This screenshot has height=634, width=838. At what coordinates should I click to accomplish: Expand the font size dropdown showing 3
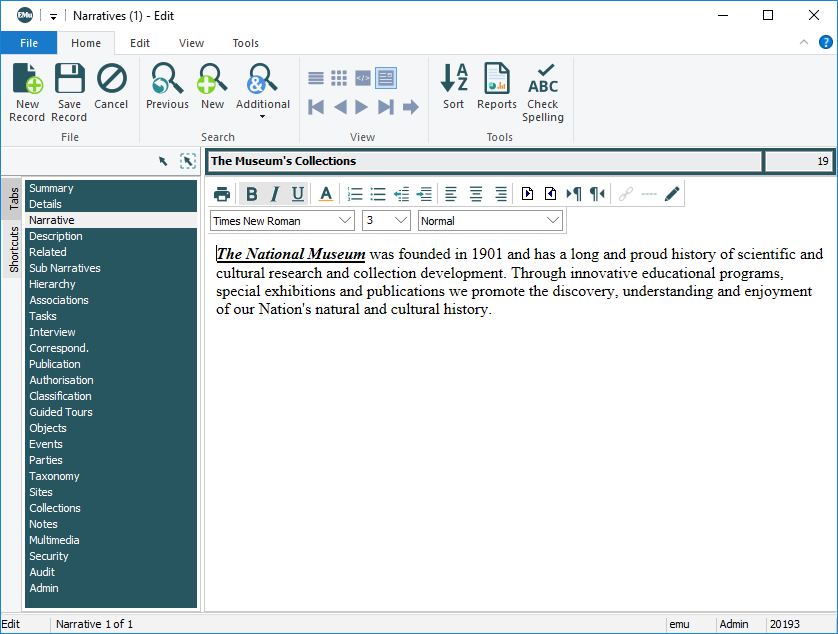(386, 221)
